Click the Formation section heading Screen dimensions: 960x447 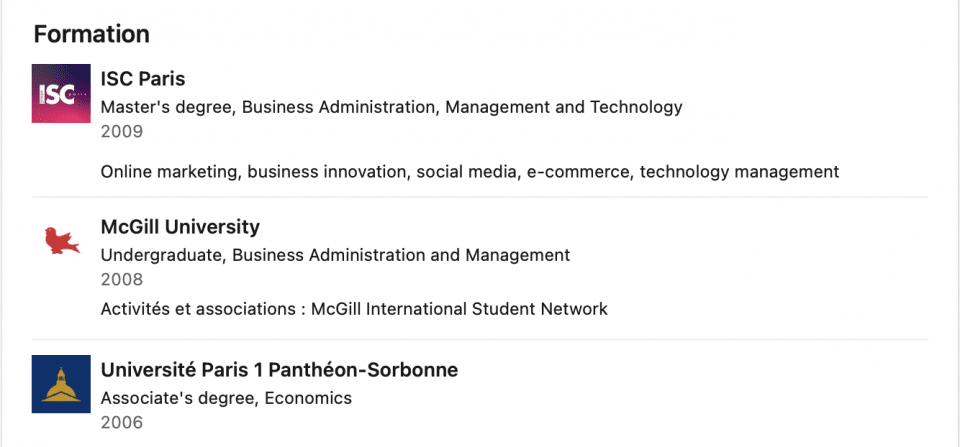[x=91, y=34]
